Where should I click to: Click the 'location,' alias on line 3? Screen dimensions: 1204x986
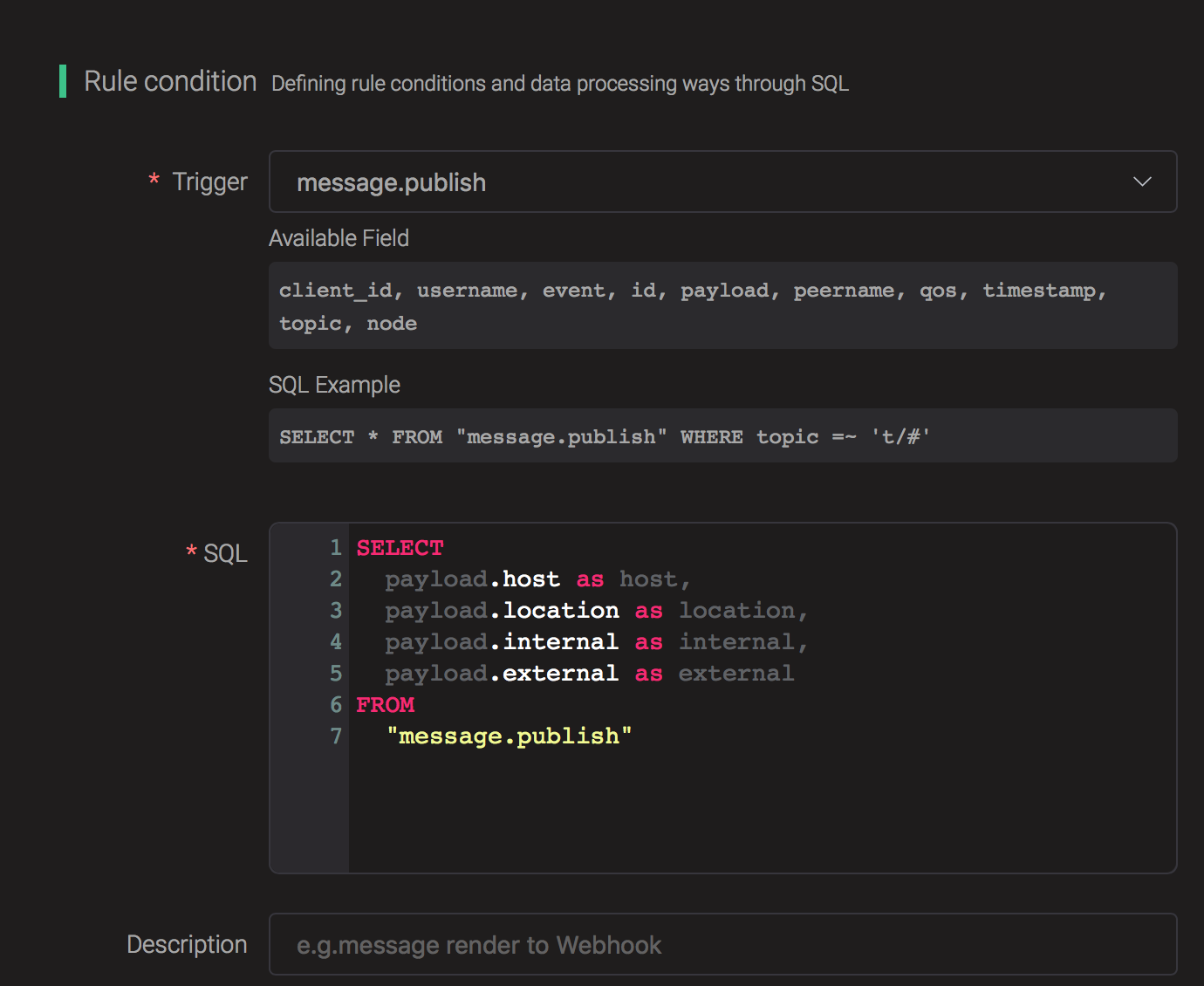click(743, 611)
